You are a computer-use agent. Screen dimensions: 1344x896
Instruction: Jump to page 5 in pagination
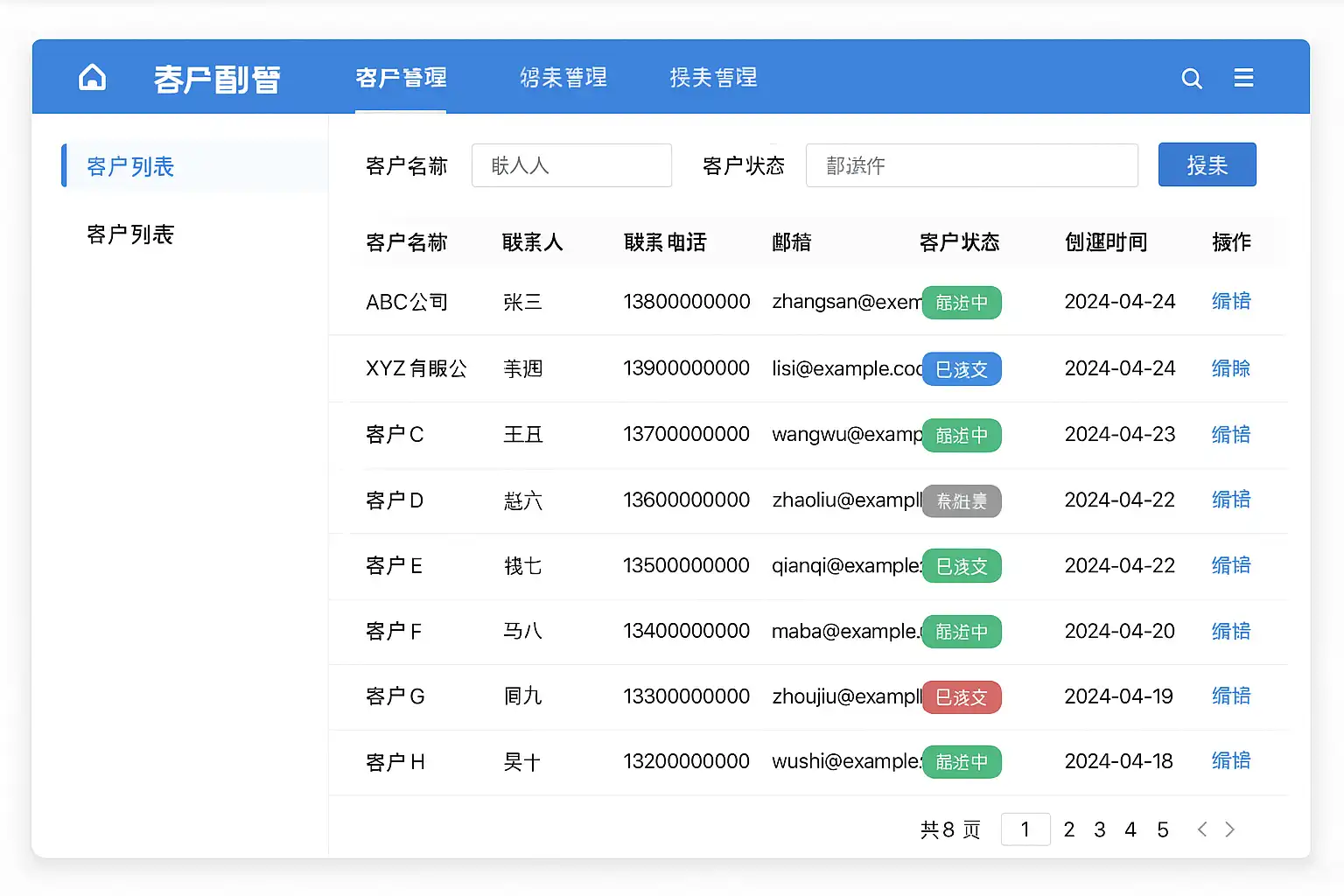click(1162, 829)
